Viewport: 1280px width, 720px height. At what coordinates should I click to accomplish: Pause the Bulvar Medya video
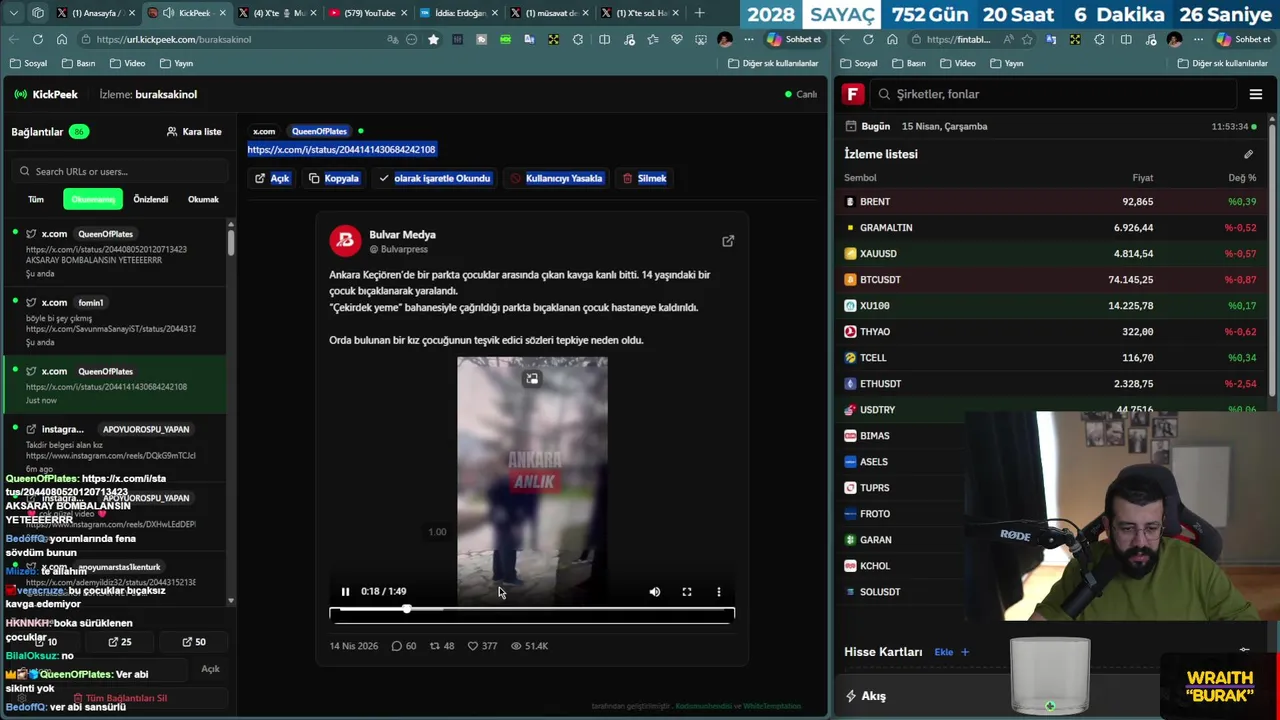345,591
